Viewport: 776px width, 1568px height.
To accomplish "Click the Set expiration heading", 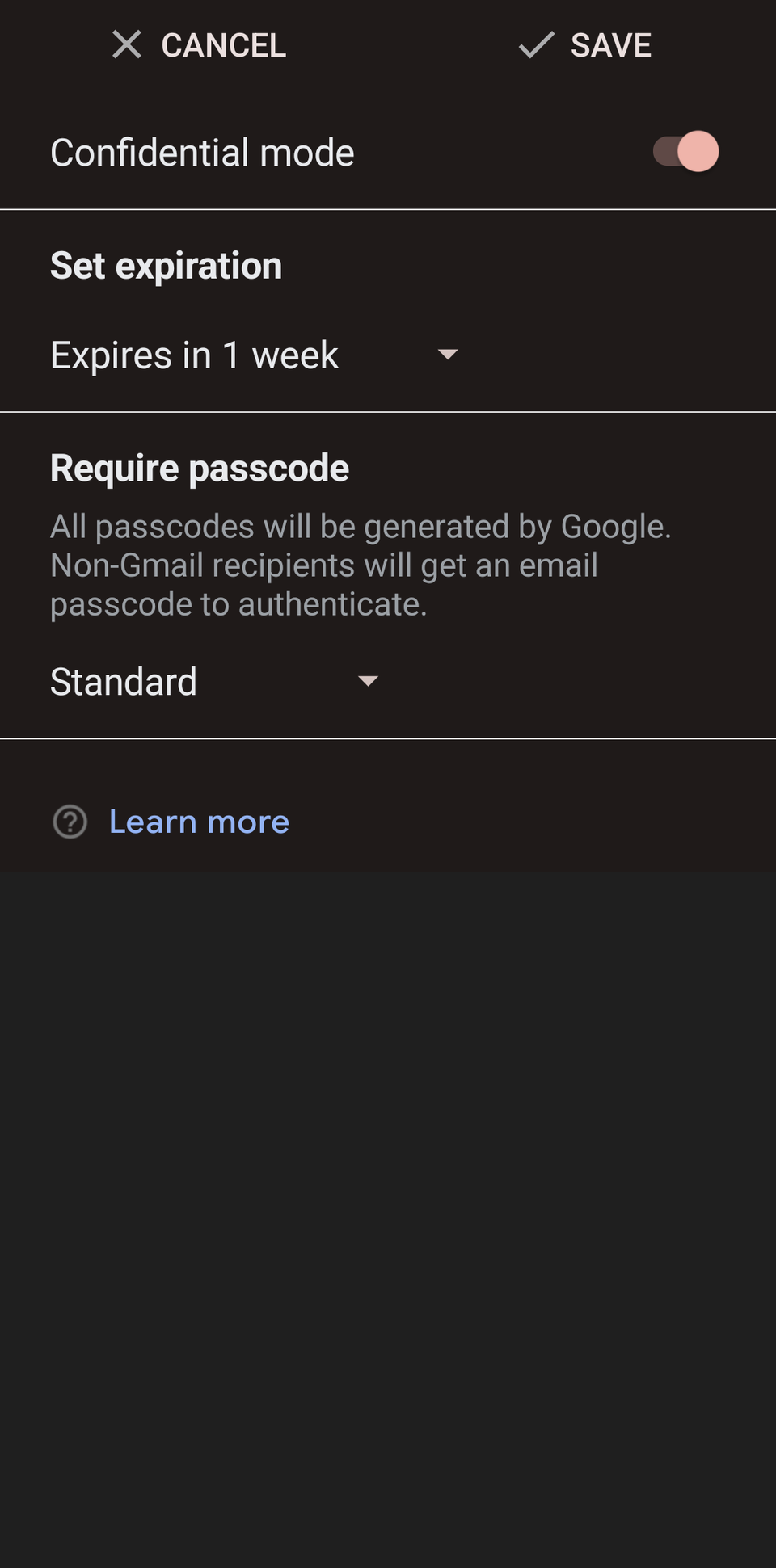I will click(166, 265).
